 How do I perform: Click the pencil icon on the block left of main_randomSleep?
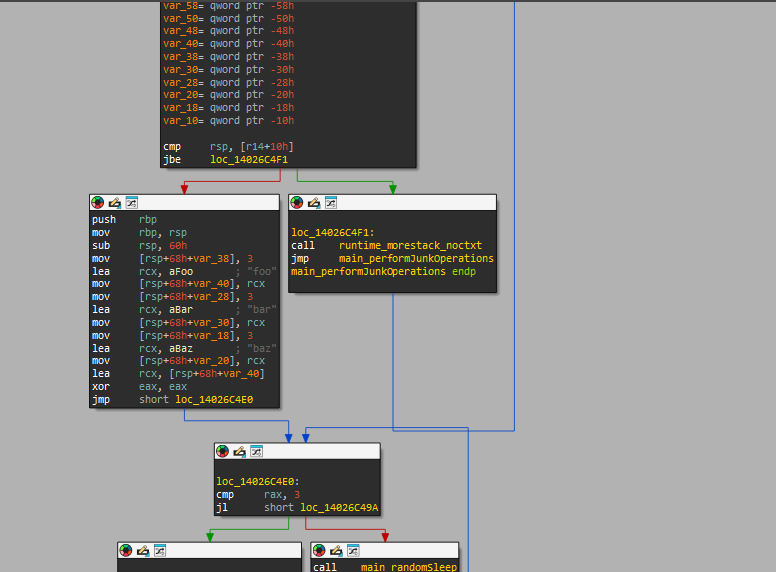[143, 550]
